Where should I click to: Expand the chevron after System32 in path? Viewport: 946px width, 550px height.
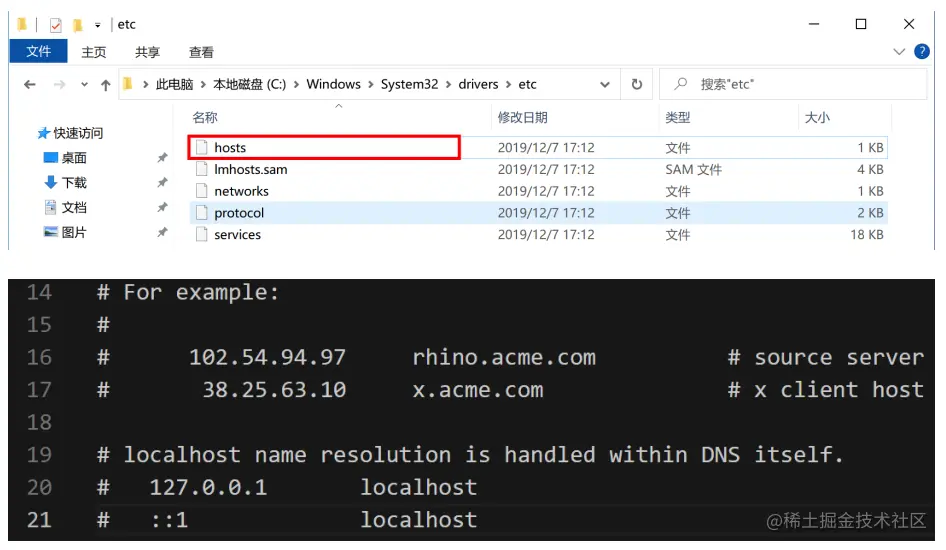click(x=448, y=84)
